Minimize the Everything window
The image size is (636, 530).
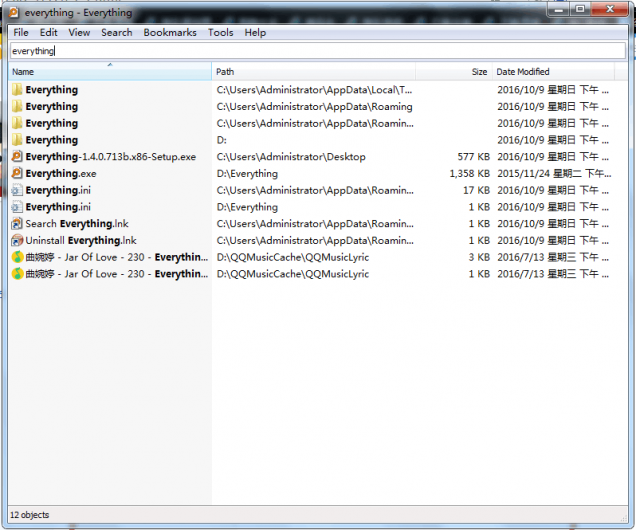559,9
